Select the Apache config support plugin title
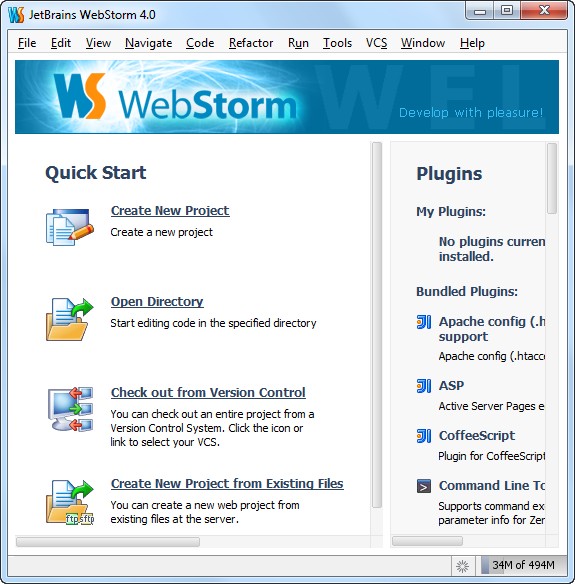 tap(492, 329)
